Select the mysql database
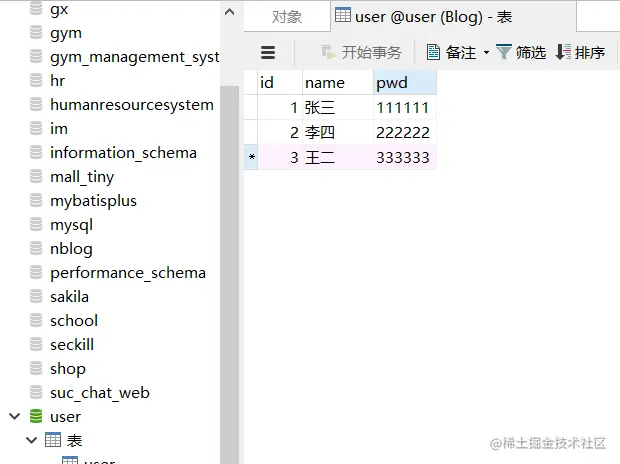The height and width of the screenshot is (464, 620). point(72,225)
